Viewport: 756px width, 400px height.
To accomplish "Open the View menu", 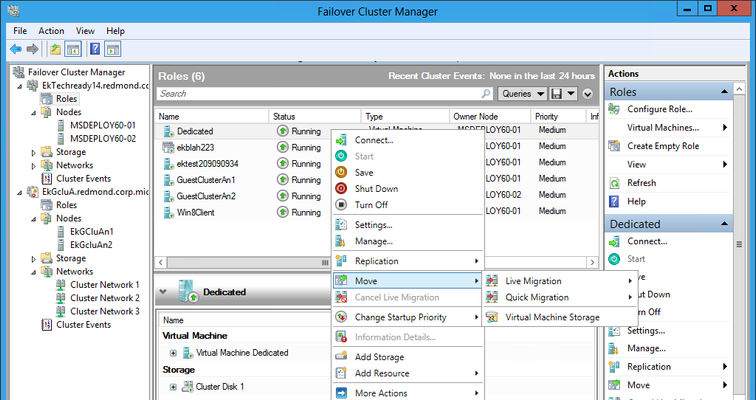I will [85, 31].
